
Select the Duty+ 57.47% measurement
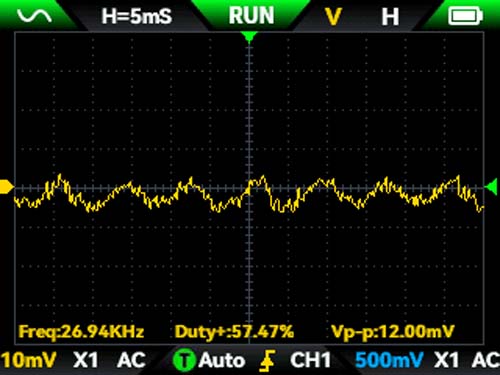(234, 332)
